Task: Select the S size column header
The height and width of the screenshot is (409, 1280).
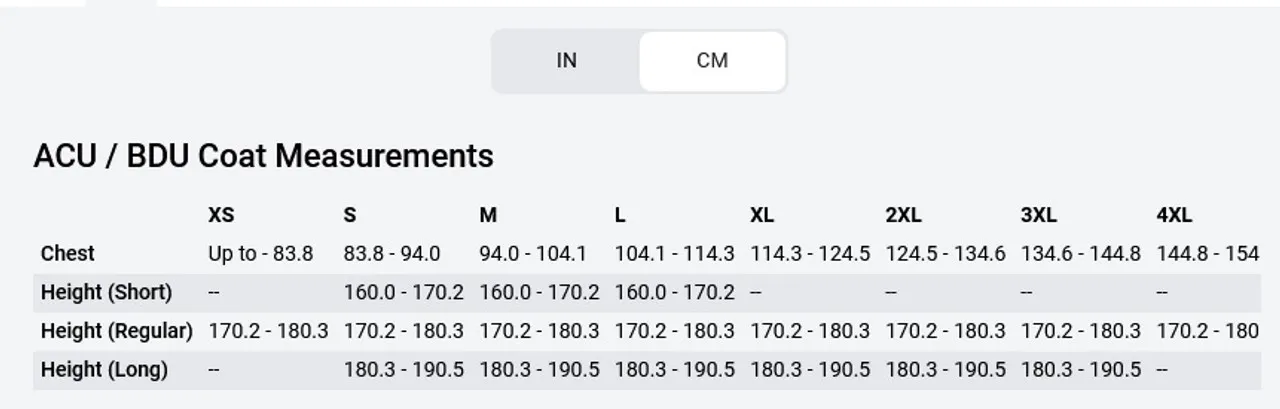Action: (x=350, y=215)
